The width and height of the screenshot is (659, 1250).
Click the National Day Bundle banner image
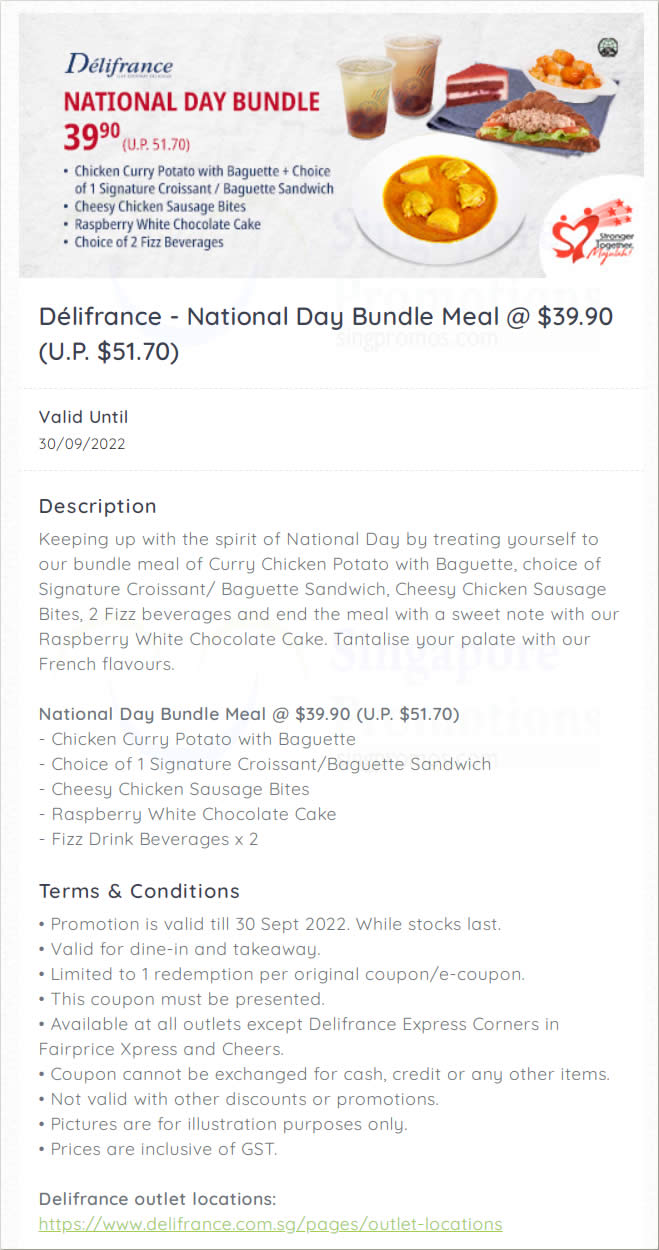(330, 145)
